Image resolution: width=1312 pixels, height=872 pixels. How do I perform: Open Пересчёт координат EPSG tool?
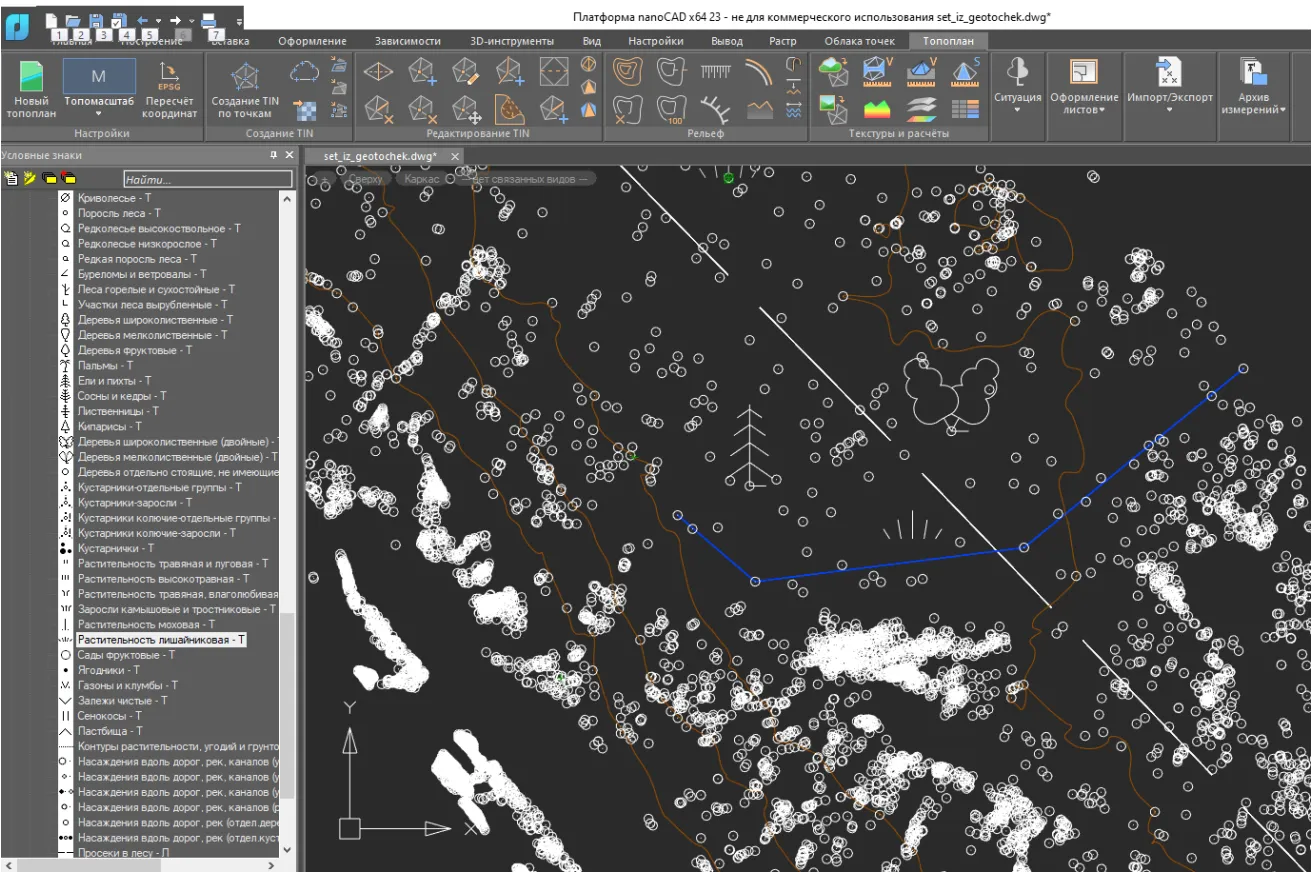coord(170,90)
